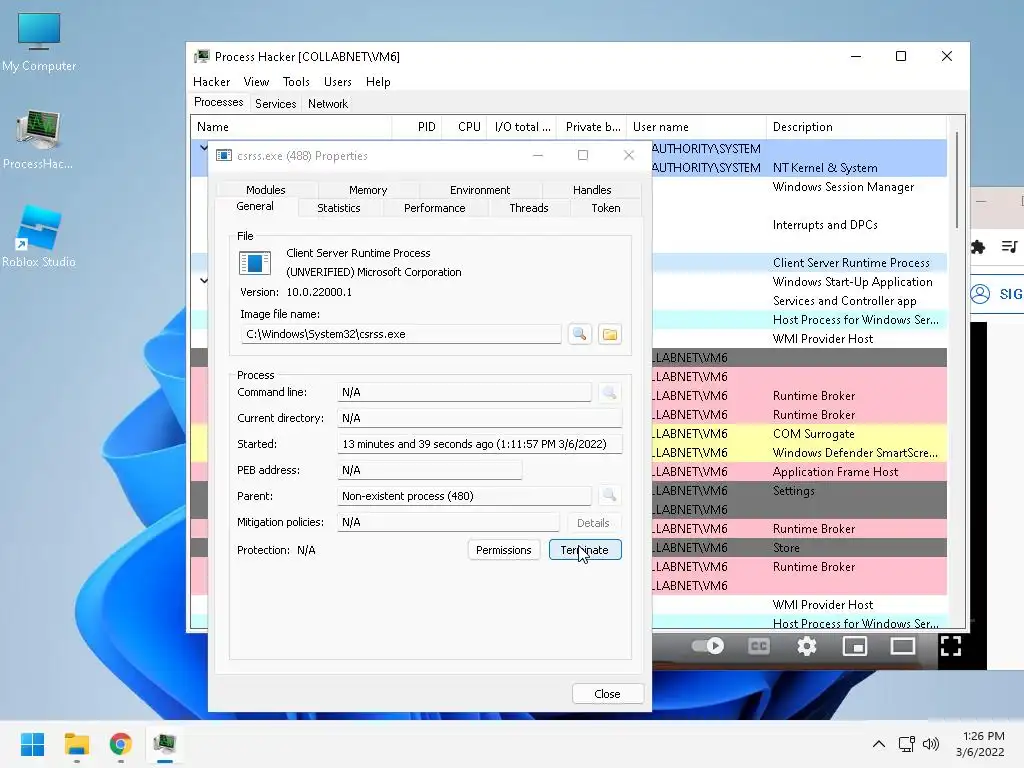Select the COM Surrogate process row
Screen dimensions: 1024x768
pyautogui.click(x=799, y=434)
